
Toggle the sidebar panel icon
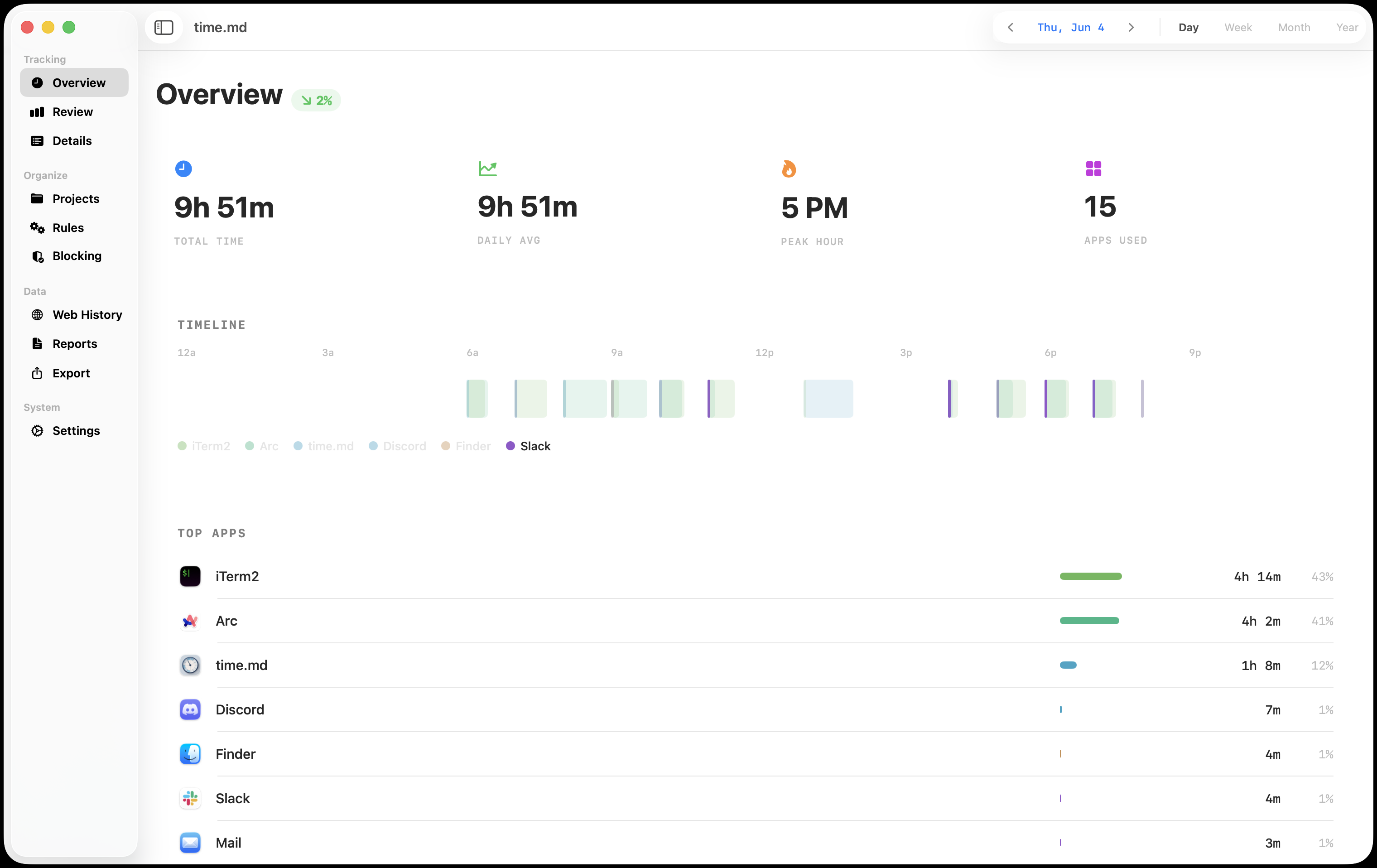[x=164, y=28]
